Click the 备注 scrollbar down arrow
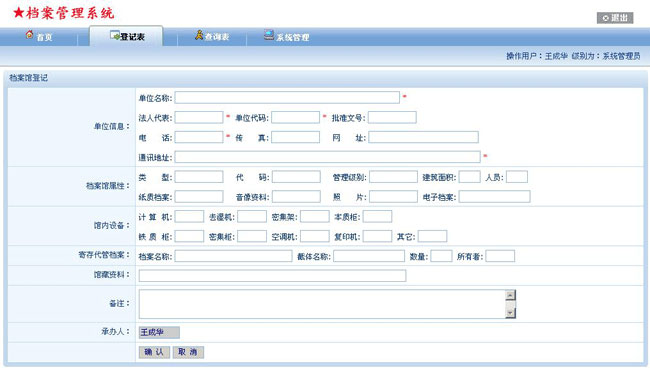Screen dimensions: 650x370 tap(510, 313)
